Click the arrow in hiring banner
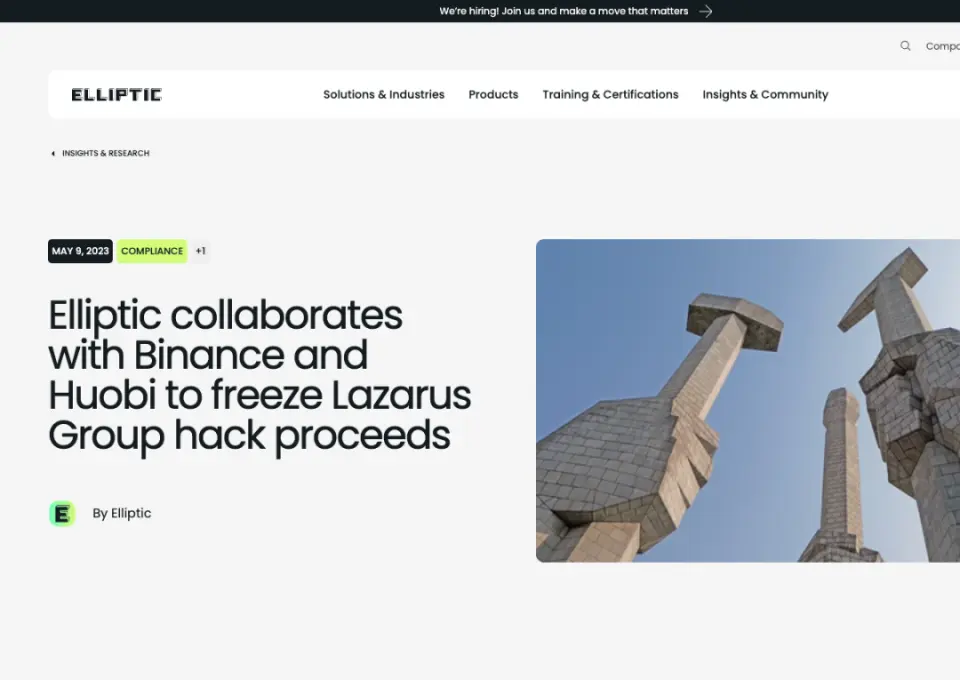960x680 pixels. coord(705,11)
